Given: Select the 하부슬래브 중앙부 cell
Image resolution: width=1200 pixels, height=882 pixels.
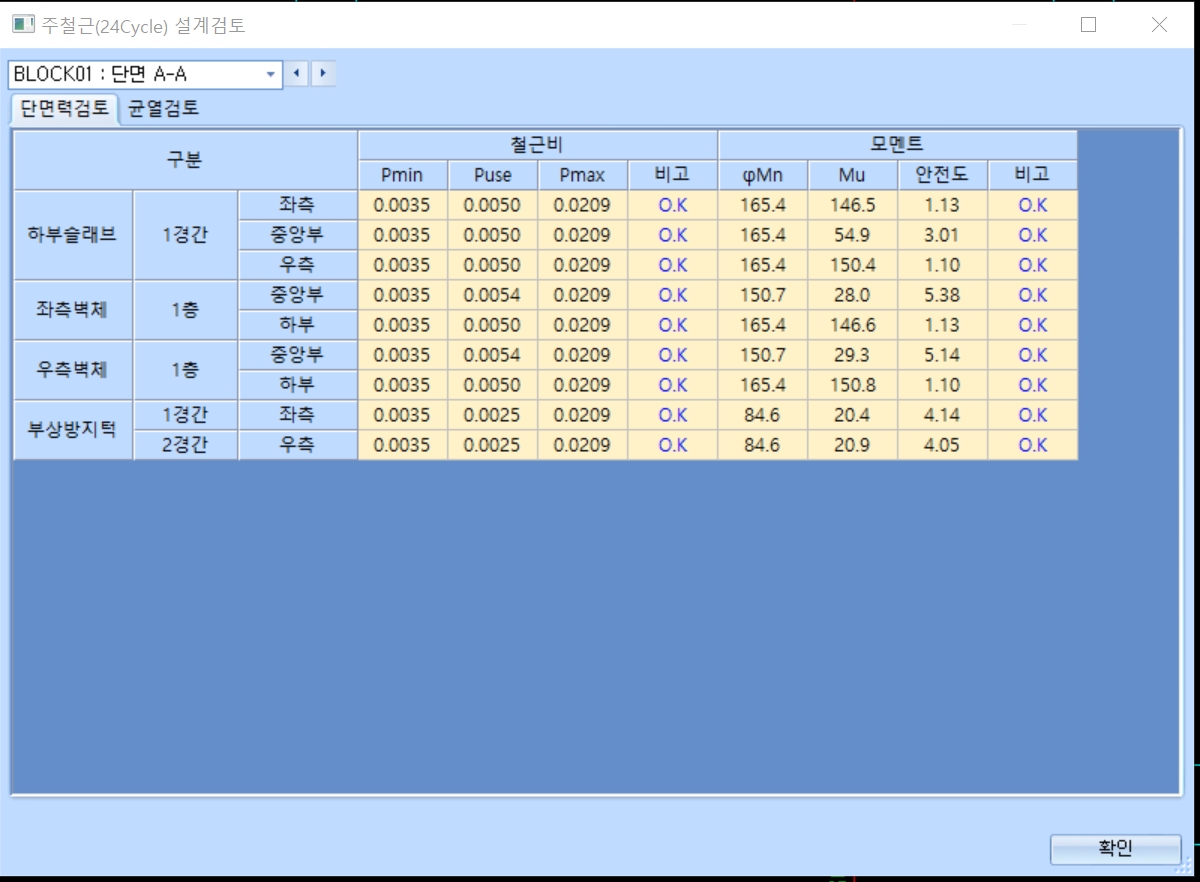Looking at the screenshot, I should [x=298, y=235].
